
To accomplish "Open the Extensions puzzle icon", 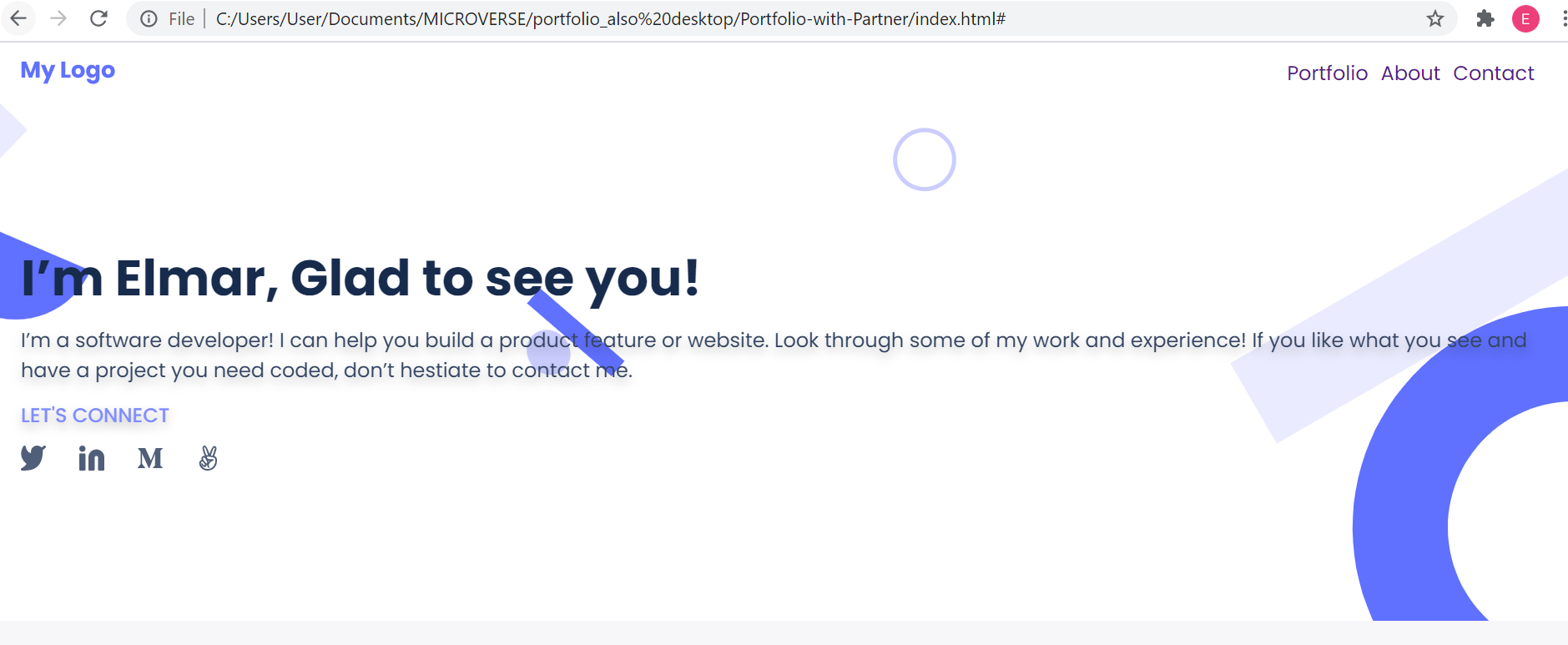I will click(1485, 18).
